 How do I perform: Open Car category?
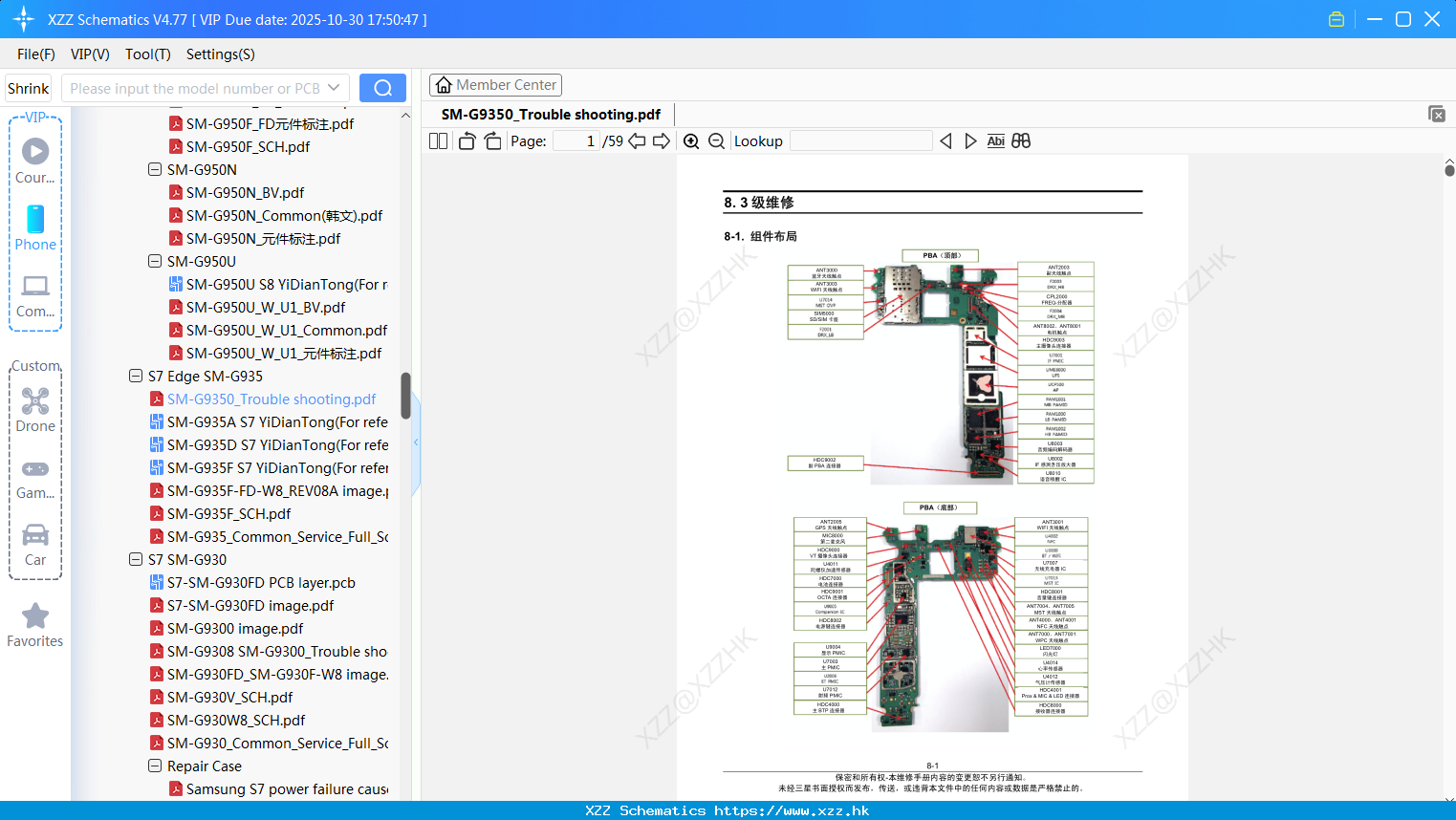coord(35,545)
